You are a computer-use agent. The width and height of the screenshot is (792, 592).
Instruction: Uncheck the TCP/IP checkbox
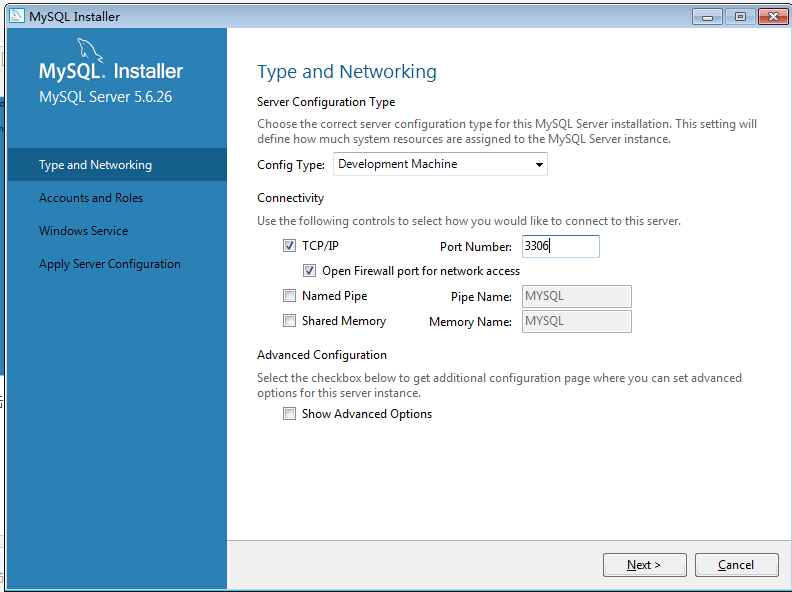tap(289, 246)
